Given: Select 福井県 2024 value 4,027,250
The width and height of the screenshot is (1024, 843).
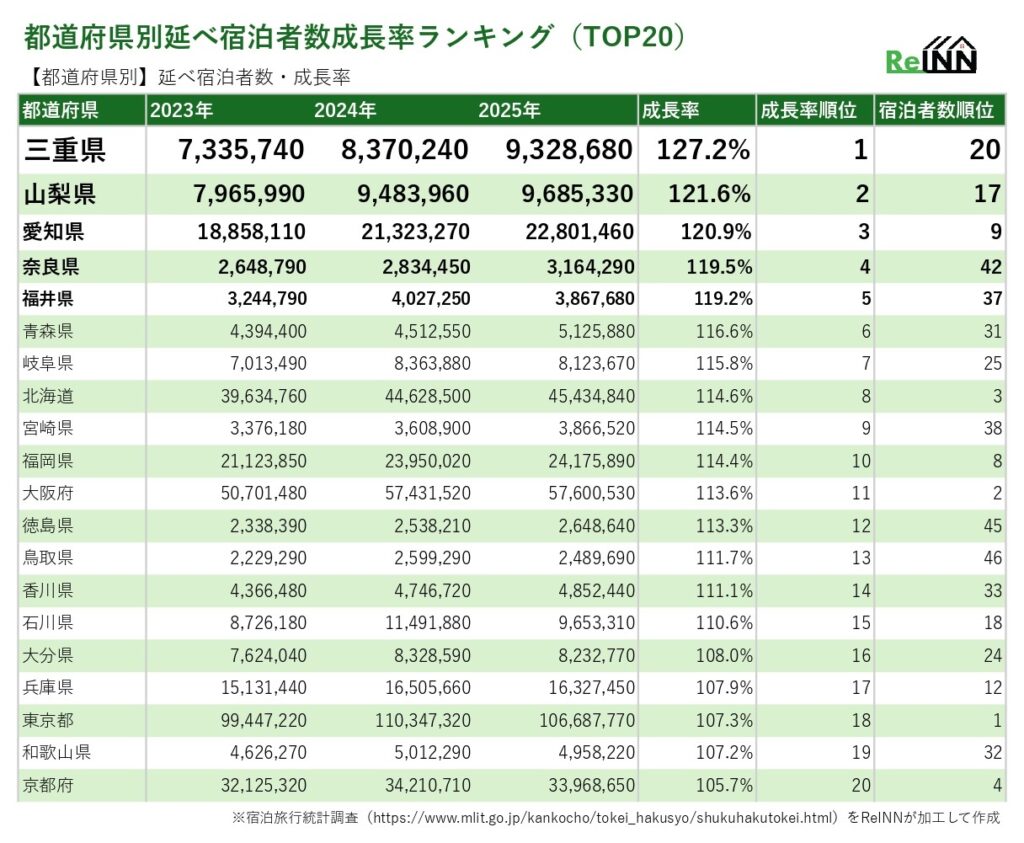Looking at the screenshot, I should 420,298.
